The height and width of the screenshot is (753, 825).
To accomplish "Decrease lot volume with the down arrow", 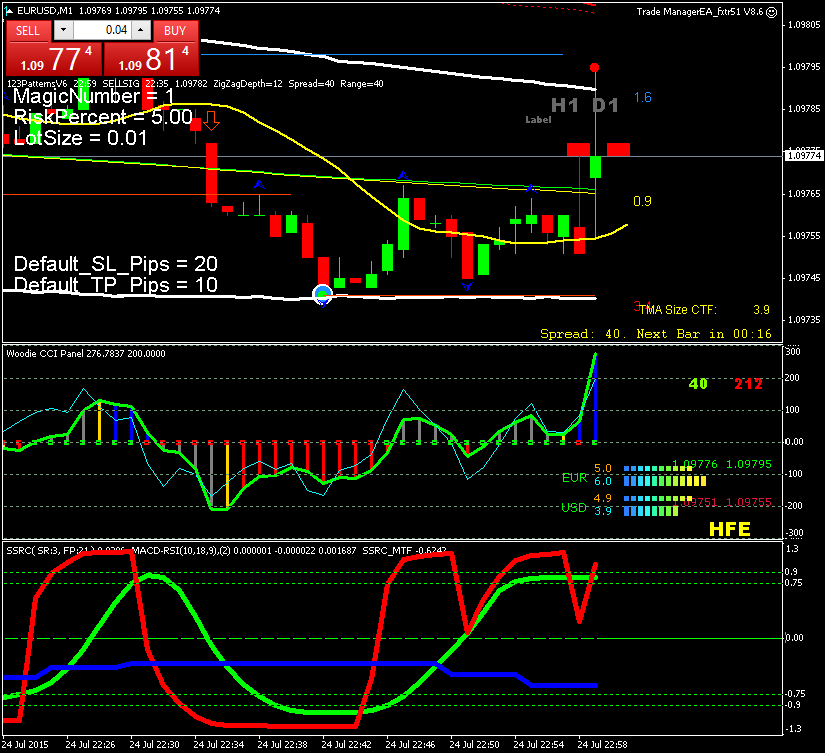I will pyautogui.click(x=64, y=31).
